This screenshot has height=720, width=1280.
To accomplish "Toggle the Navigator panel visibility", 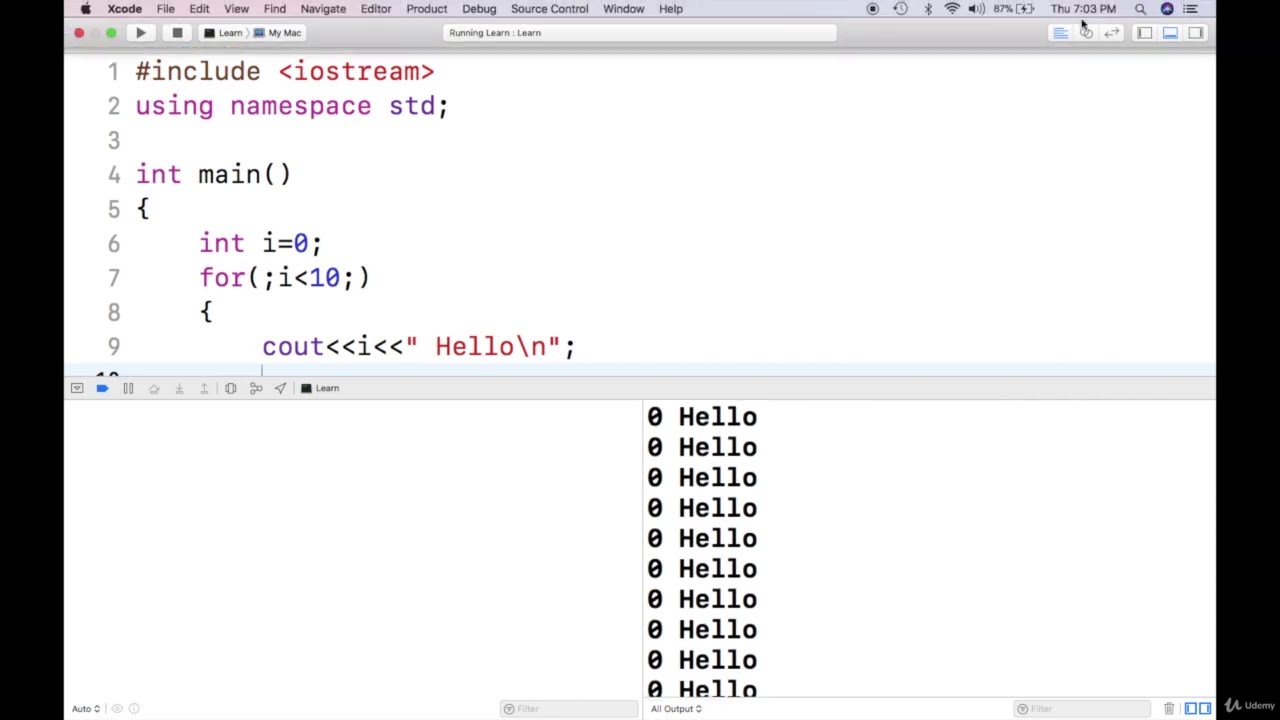I will coord(1145,33).
